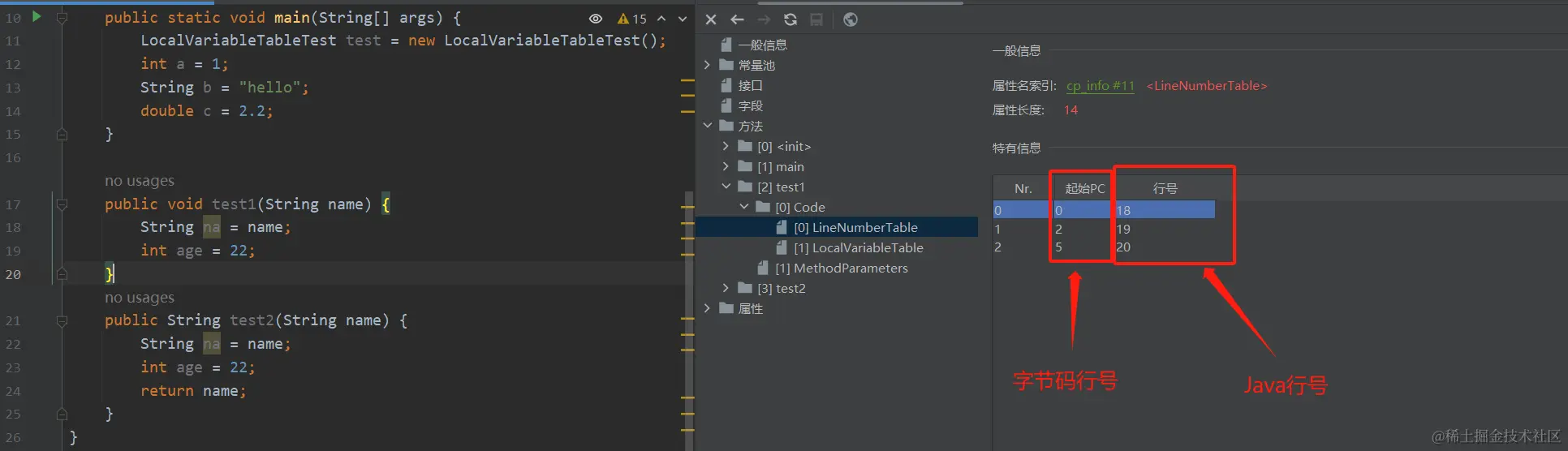Click the <LineNumberTable> attribute name text
Viewport: 1568px width, 451px height.
click(1206, 85)
